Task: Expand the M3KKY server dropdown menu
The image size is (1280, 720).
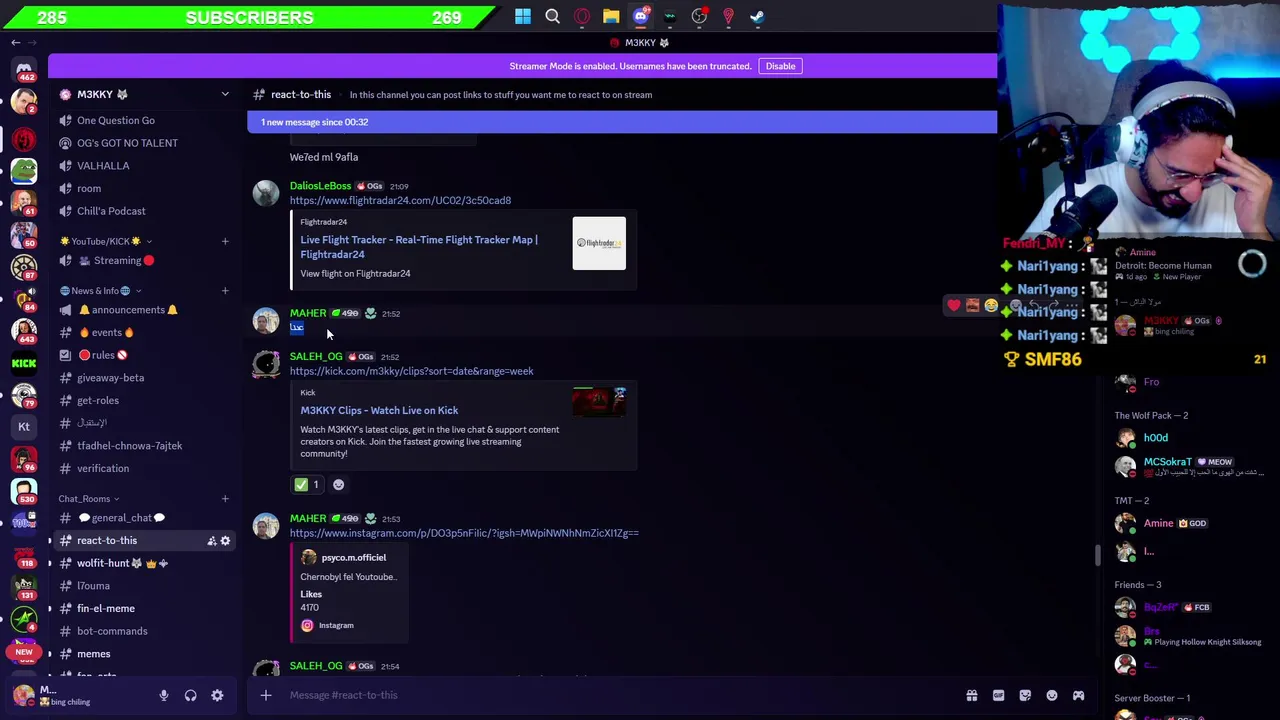Action: [x=225, y=94]
